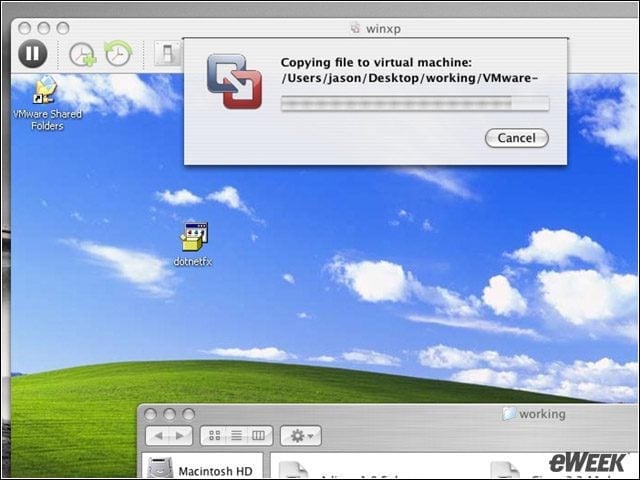Zoom the winxp window

tap(63, 28)
